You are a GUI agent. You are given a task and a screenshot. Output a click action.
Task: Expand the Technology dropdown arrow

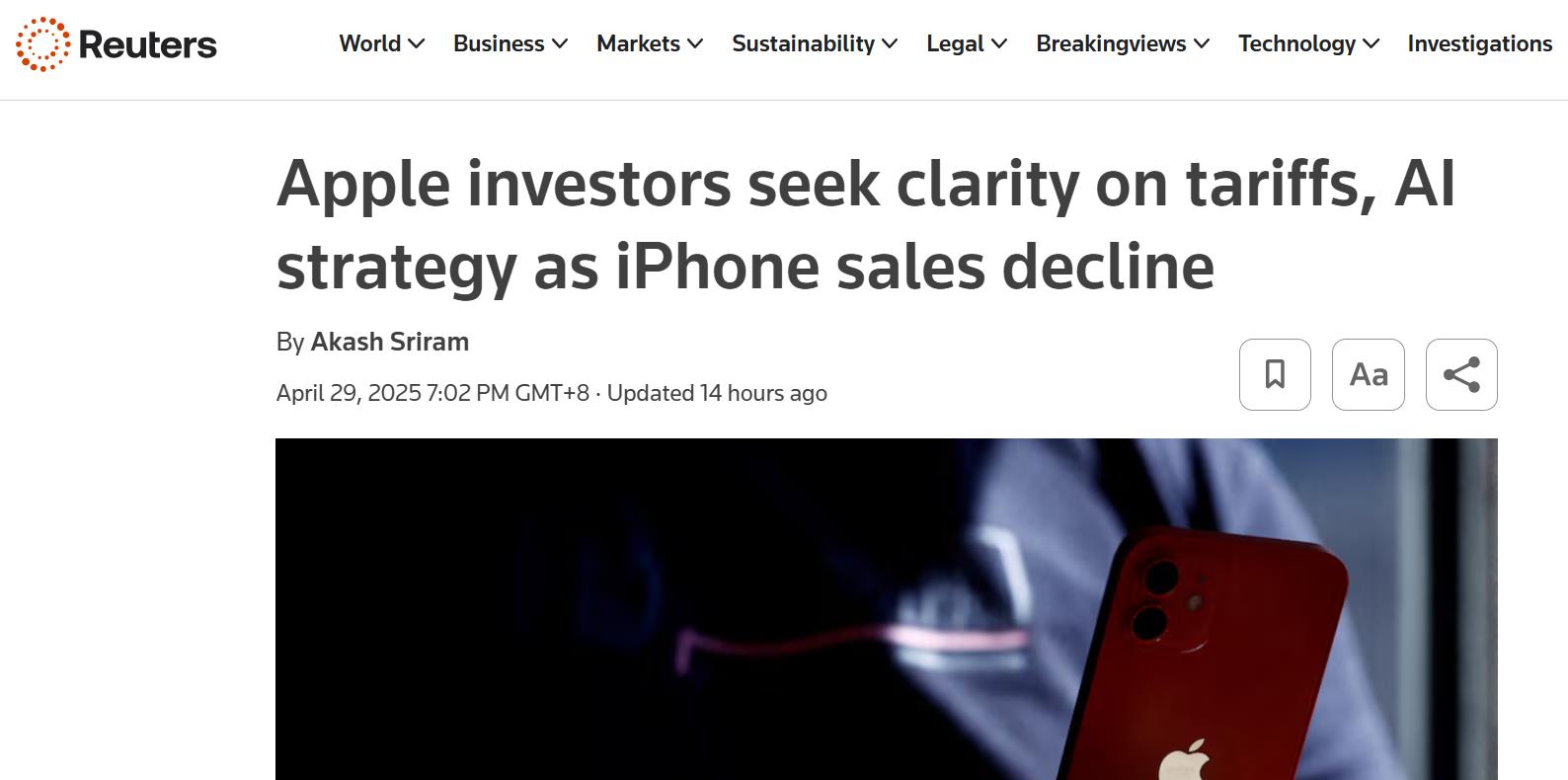pos(1372,44)
